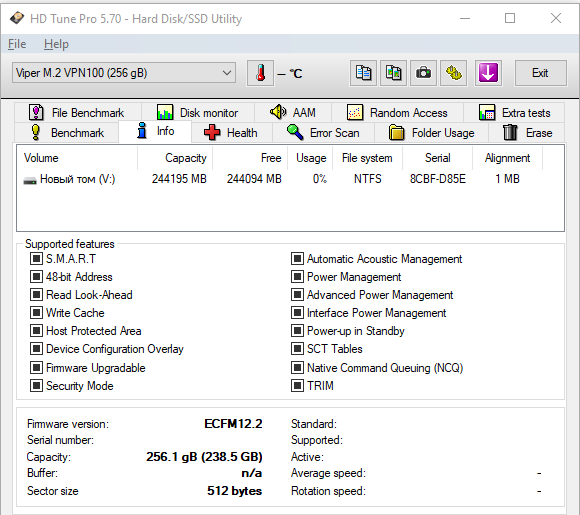The width and height of the screenshot is (580, 515).
Task: Open the File menu
Action: pyautogui.click(x=17, y=44)
